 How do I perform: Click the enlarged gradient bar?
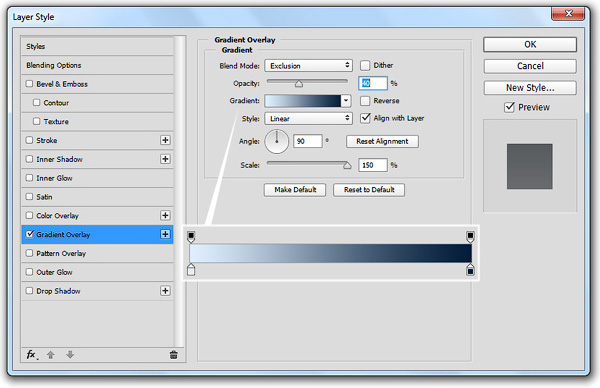click(331, 253)
